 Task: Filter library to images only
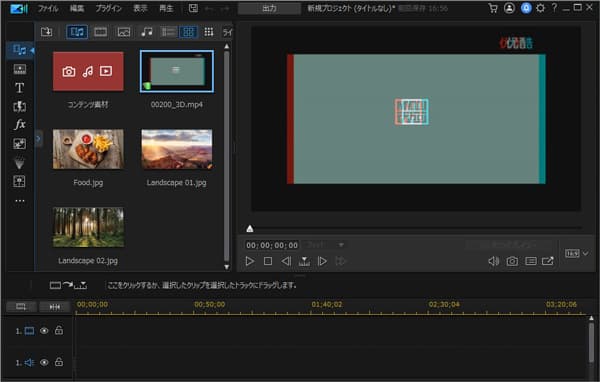[124, 32]
